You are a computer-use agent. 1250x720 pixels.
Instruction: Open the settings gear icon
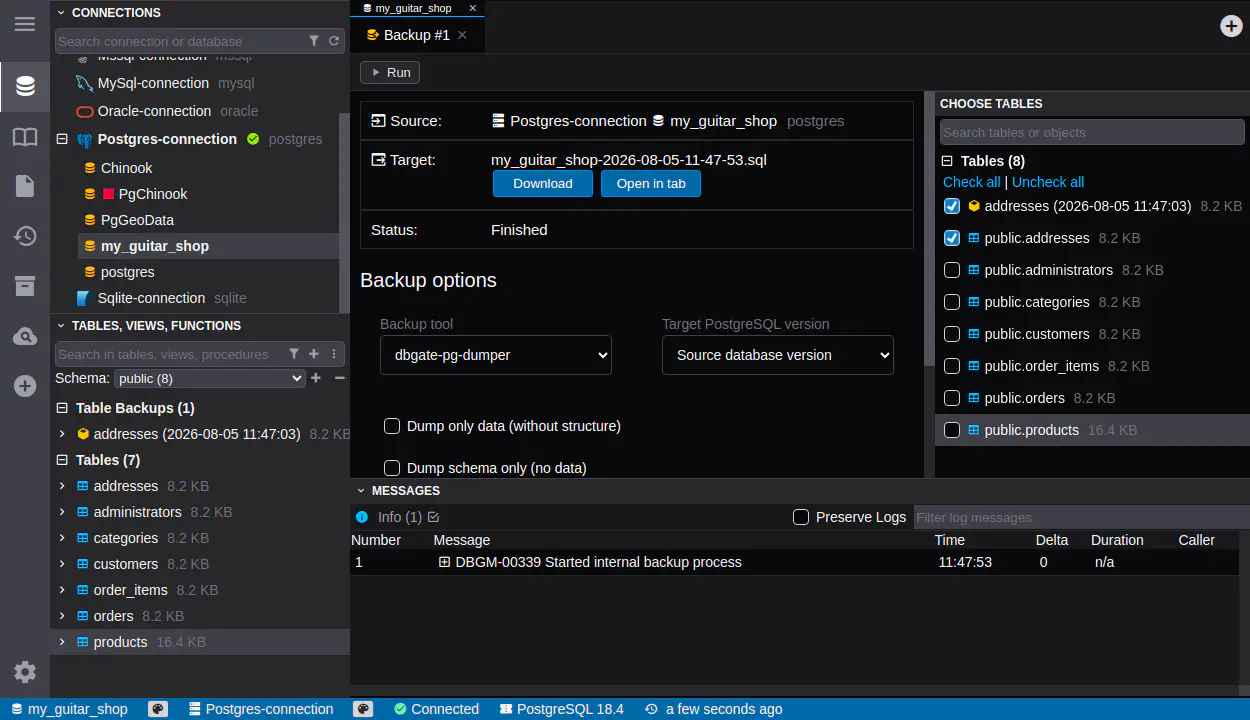(25, 672)
